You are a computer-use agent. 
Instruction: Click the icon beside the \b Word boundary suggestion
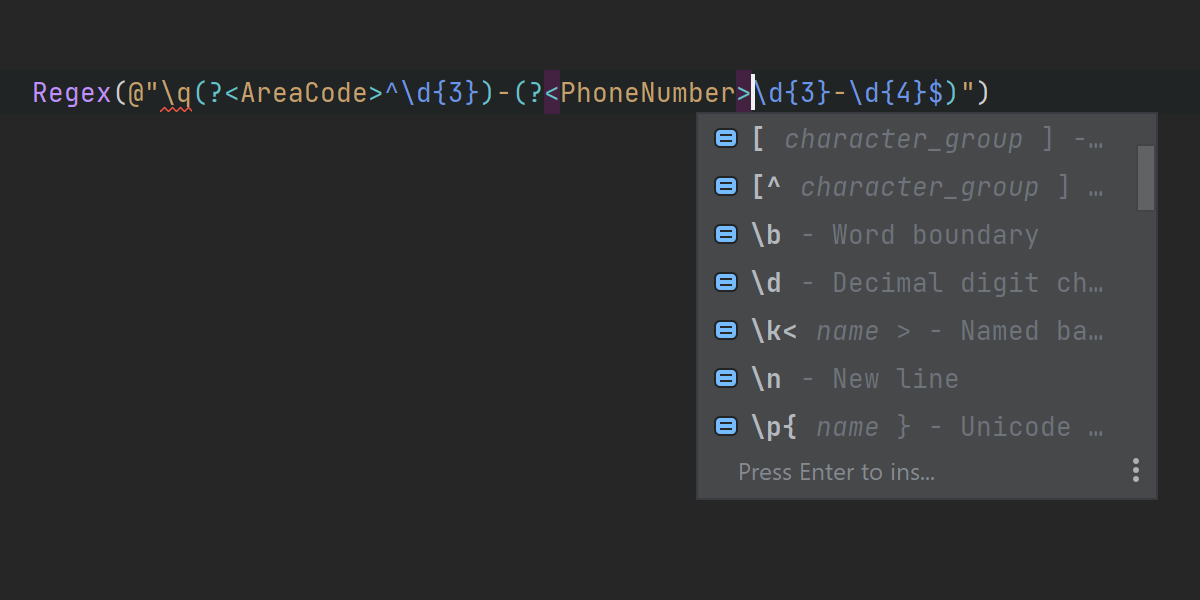tap(726, 235)
